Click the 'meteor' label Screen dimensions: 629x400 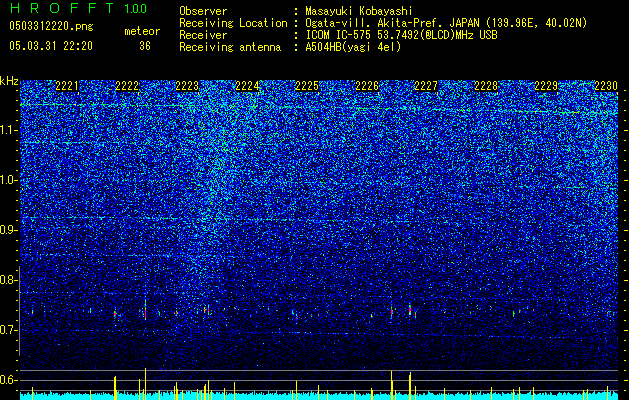pyautogui.click(x=142, y=31)
